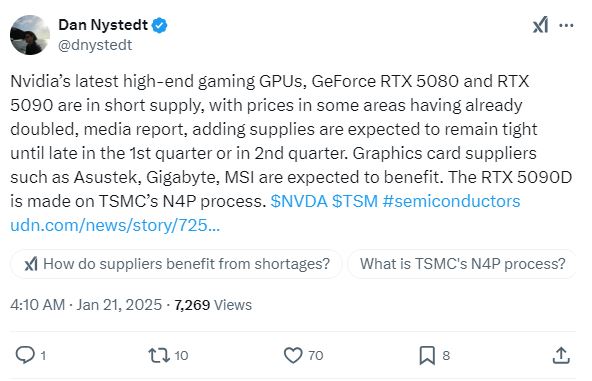Click the 7,269 Views count
Image resolution: width=592 pixels, height=381 pixels.
click(x=213, y=304)
